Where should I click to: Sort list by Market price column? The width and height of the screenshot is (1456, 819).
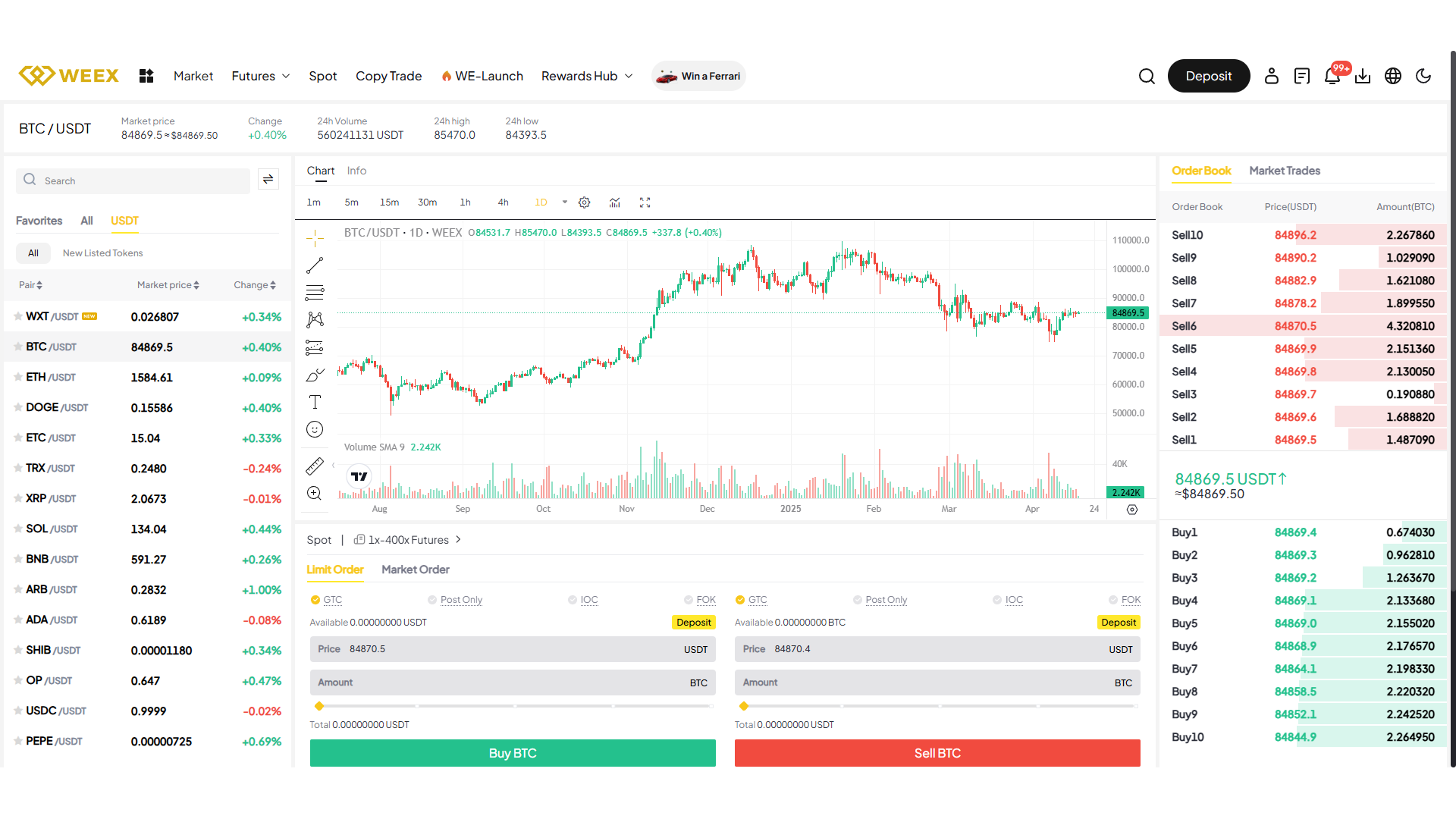coord(168,285)
